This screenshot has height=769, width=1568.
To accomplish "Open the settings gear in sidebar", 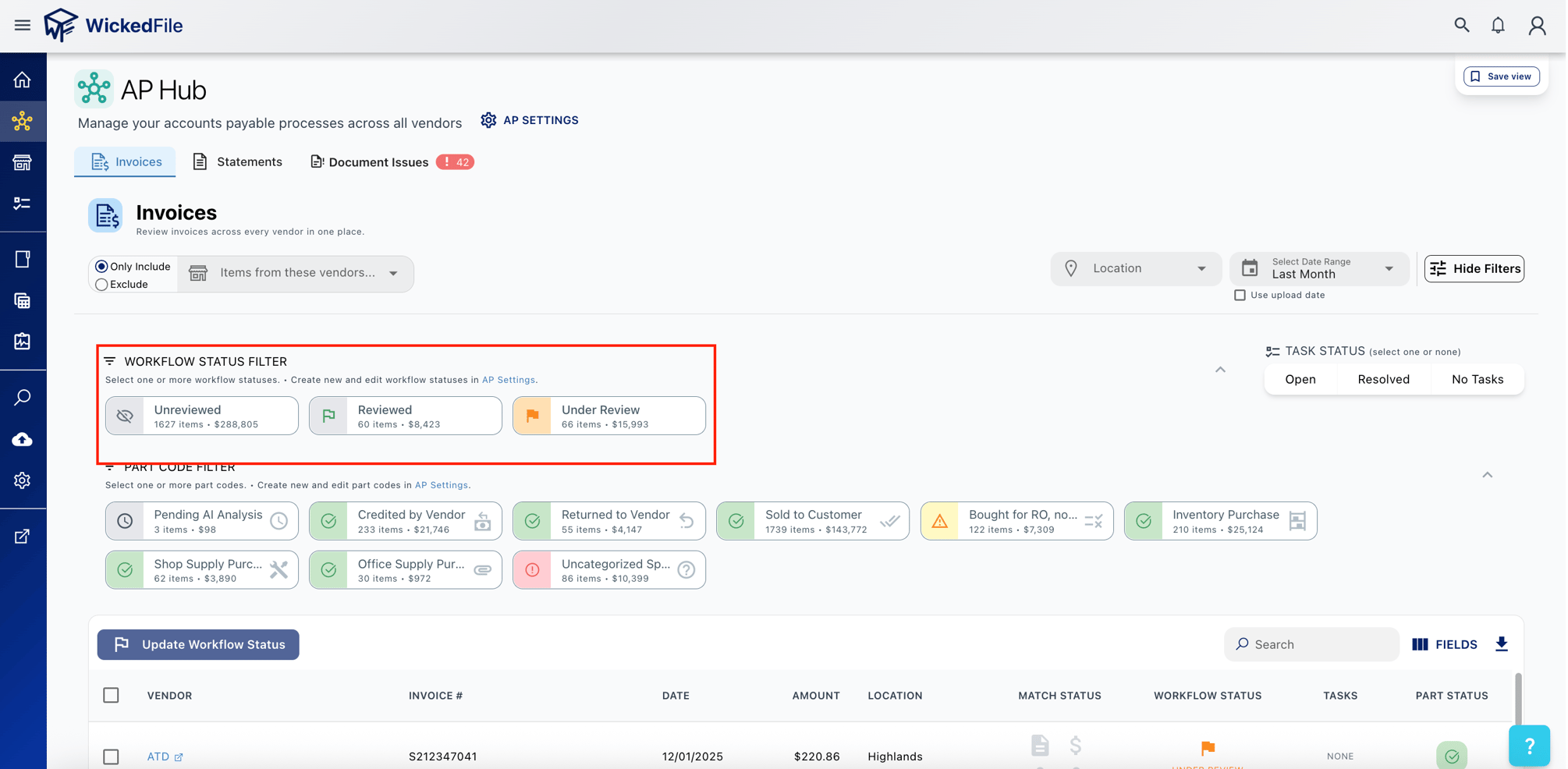I will click(23, 480).
